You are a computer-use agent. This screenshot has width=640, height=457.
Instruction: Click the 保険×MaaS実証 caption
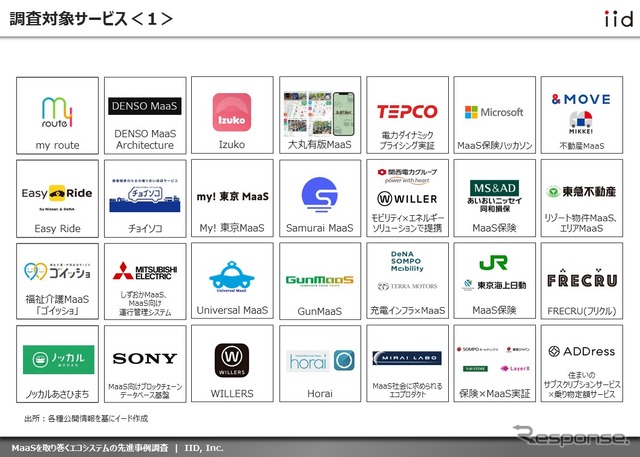tap(494, 393)
